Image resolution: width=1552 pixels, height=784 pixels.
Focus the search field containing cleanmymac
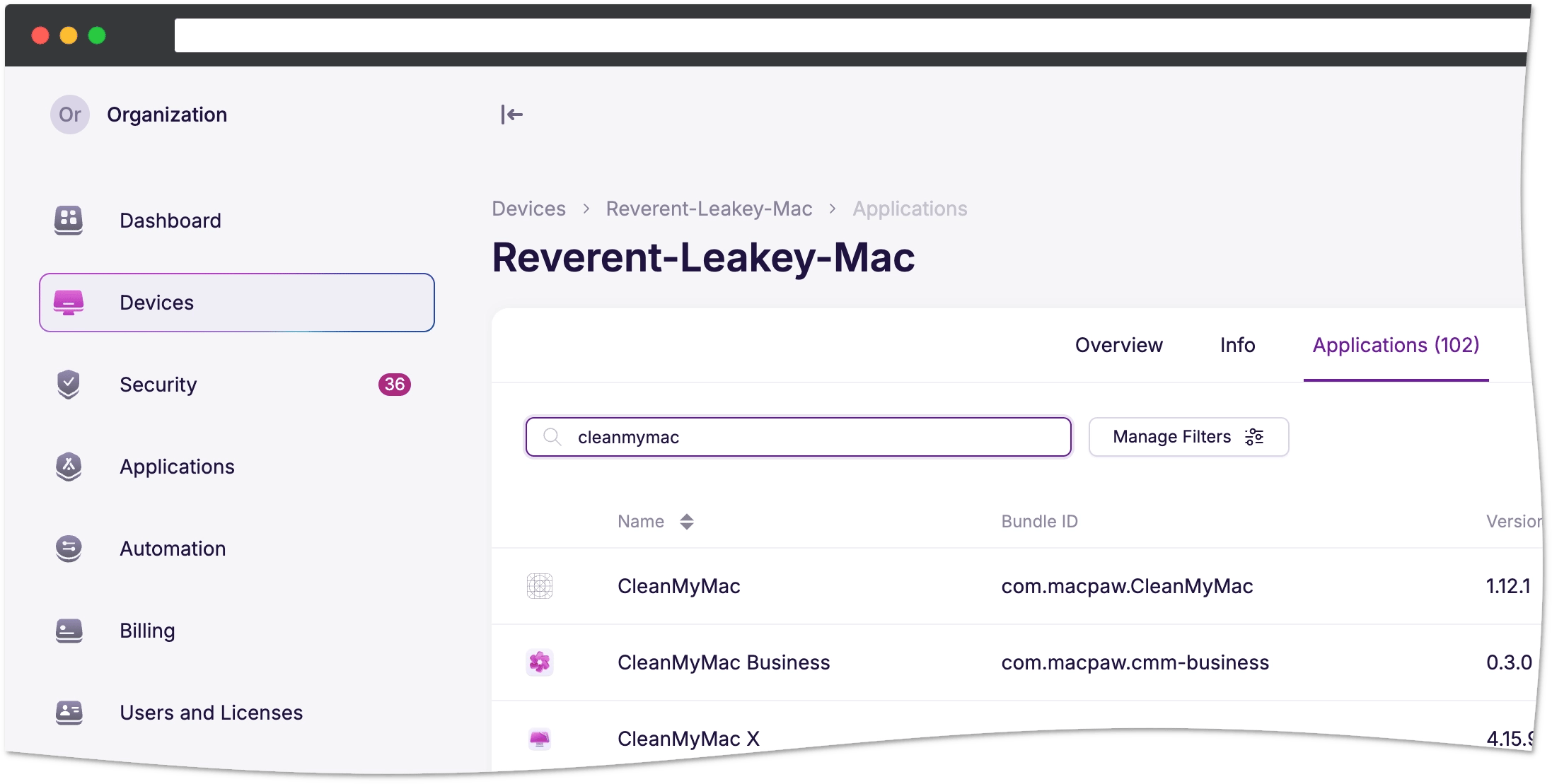(x=799, y=437)
